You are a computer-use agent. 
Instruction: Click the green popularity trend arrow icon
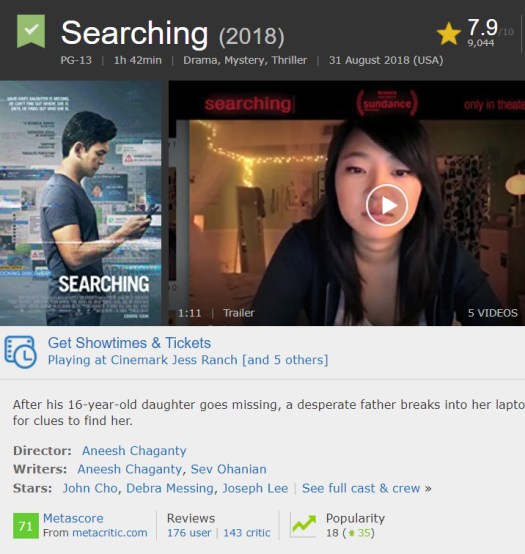[x=303, y=525]
